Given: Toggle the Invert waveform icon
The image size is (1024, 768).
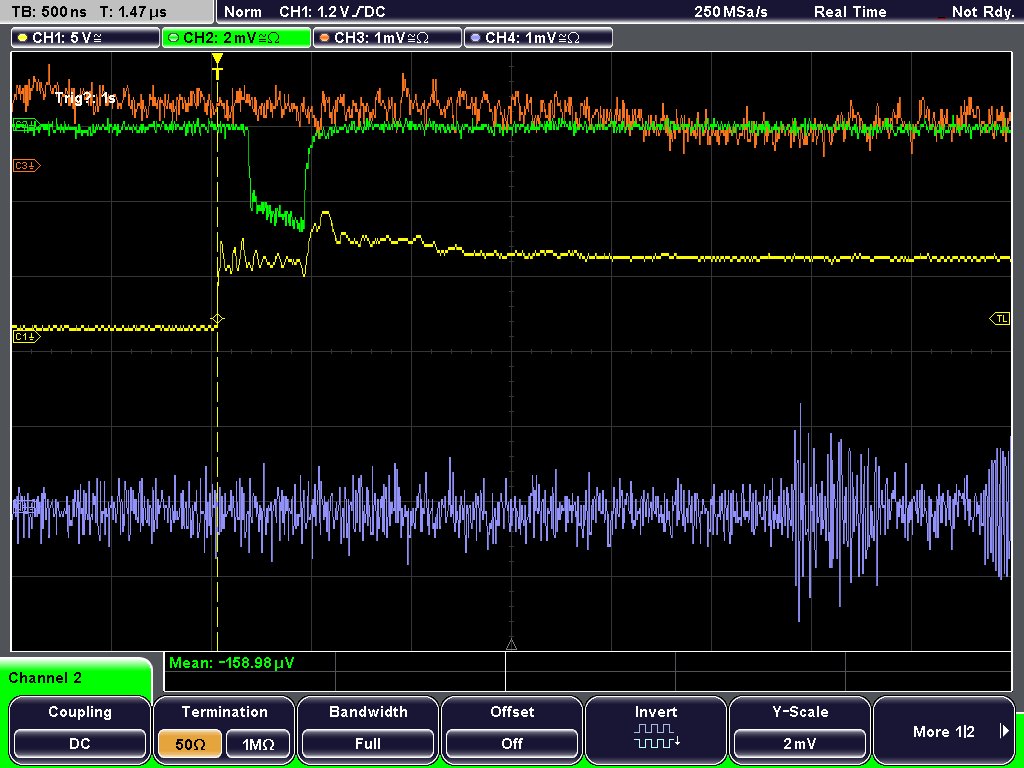Looking at the screenshot, I should (656, 735).
